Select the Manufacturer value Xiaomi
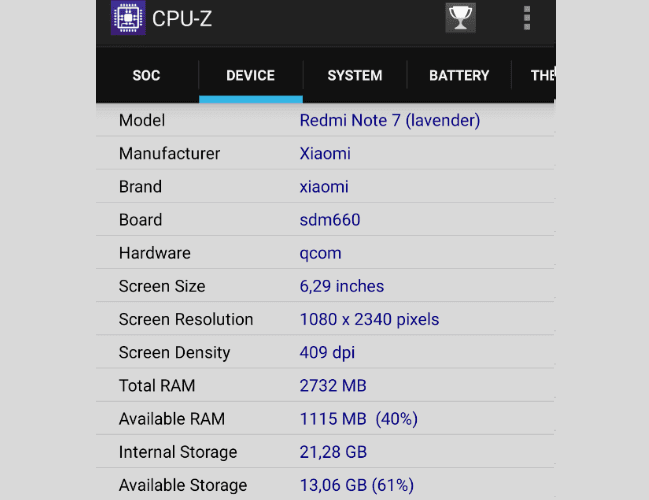 coord(325,154)
